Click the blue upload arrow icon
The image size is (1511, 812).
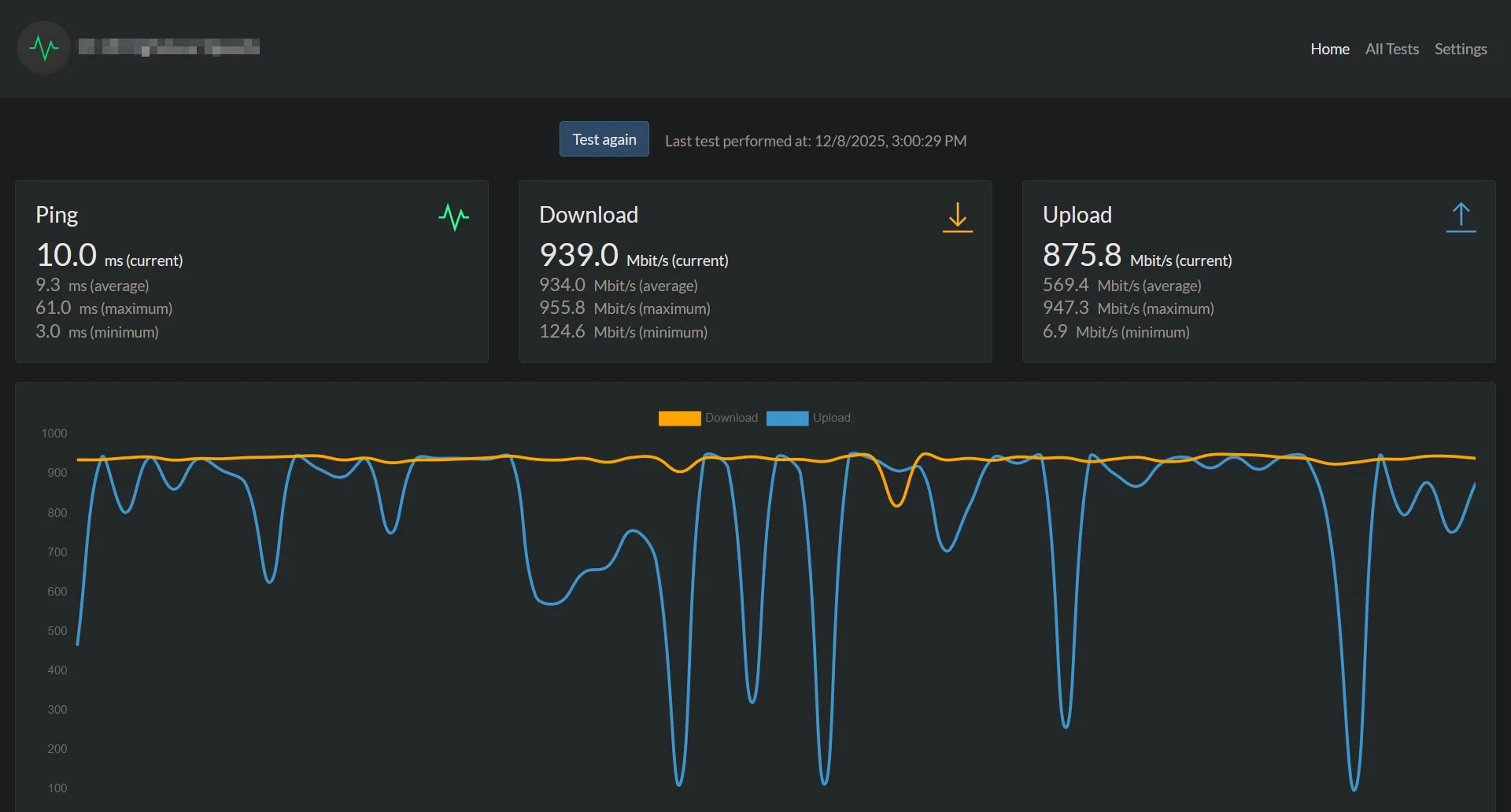pyautogui.click(x=1461, y=217)
